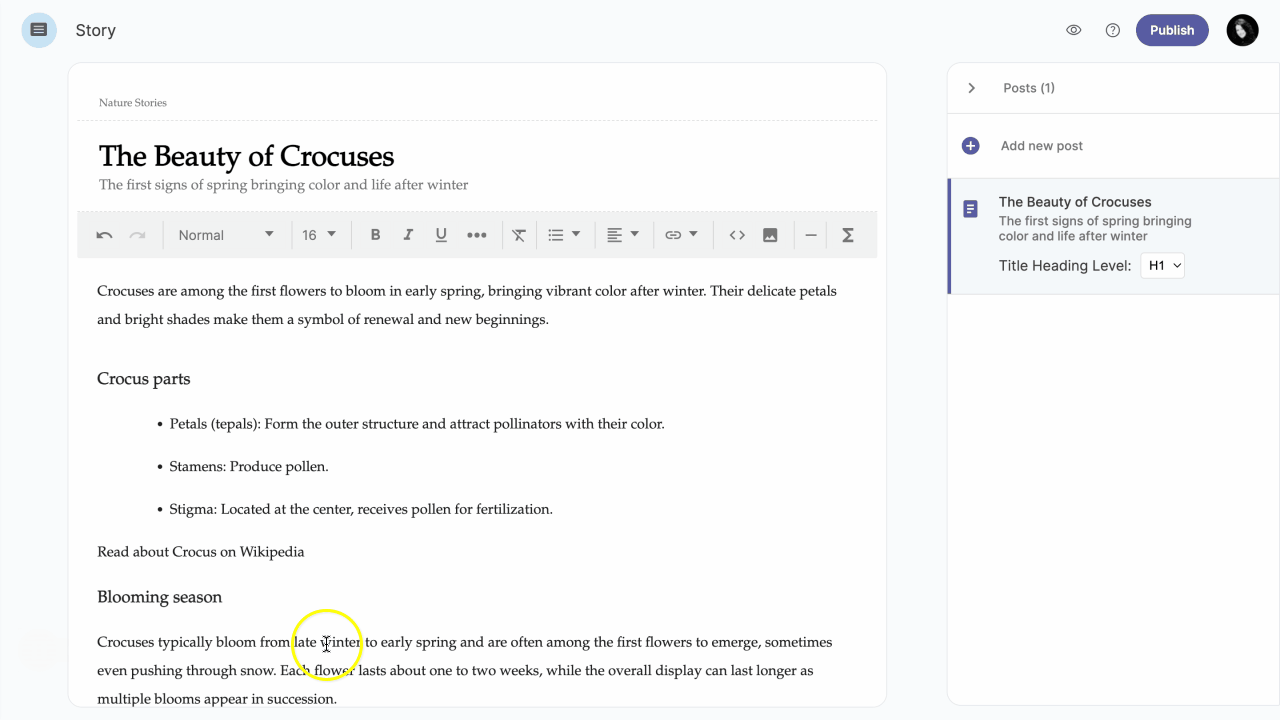Click the clear formatting icon
Screen dimensions: 1280x720
[x=519, y=235]
